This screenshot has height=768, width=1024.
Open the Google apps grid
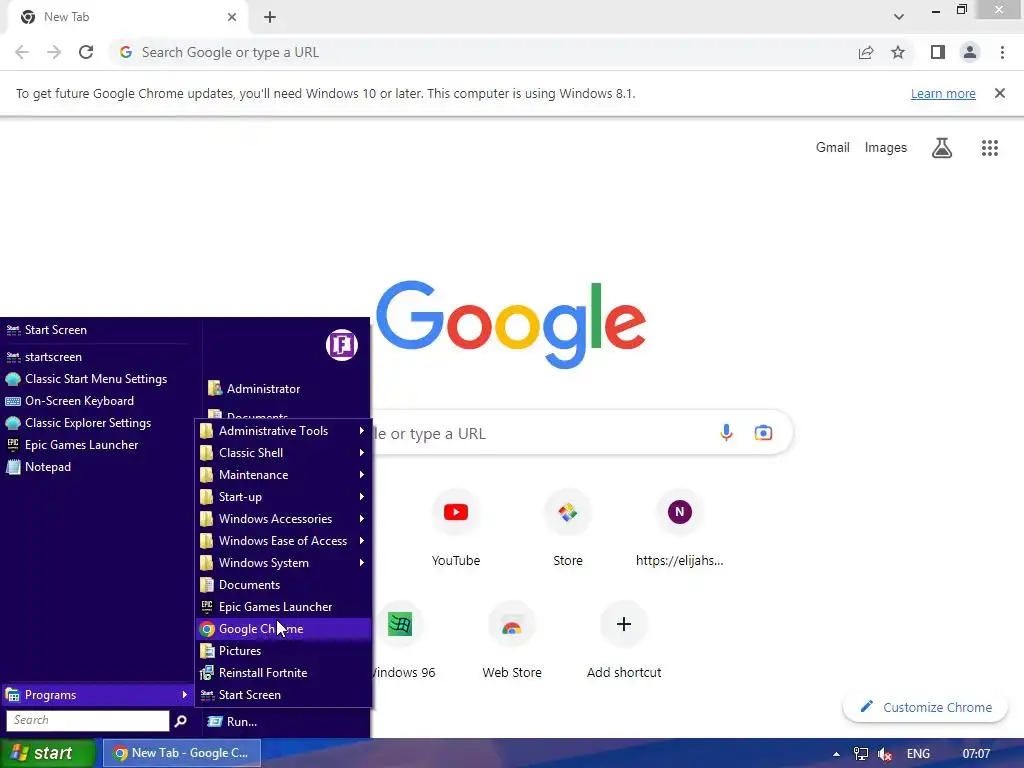click(x=990, y=148)
